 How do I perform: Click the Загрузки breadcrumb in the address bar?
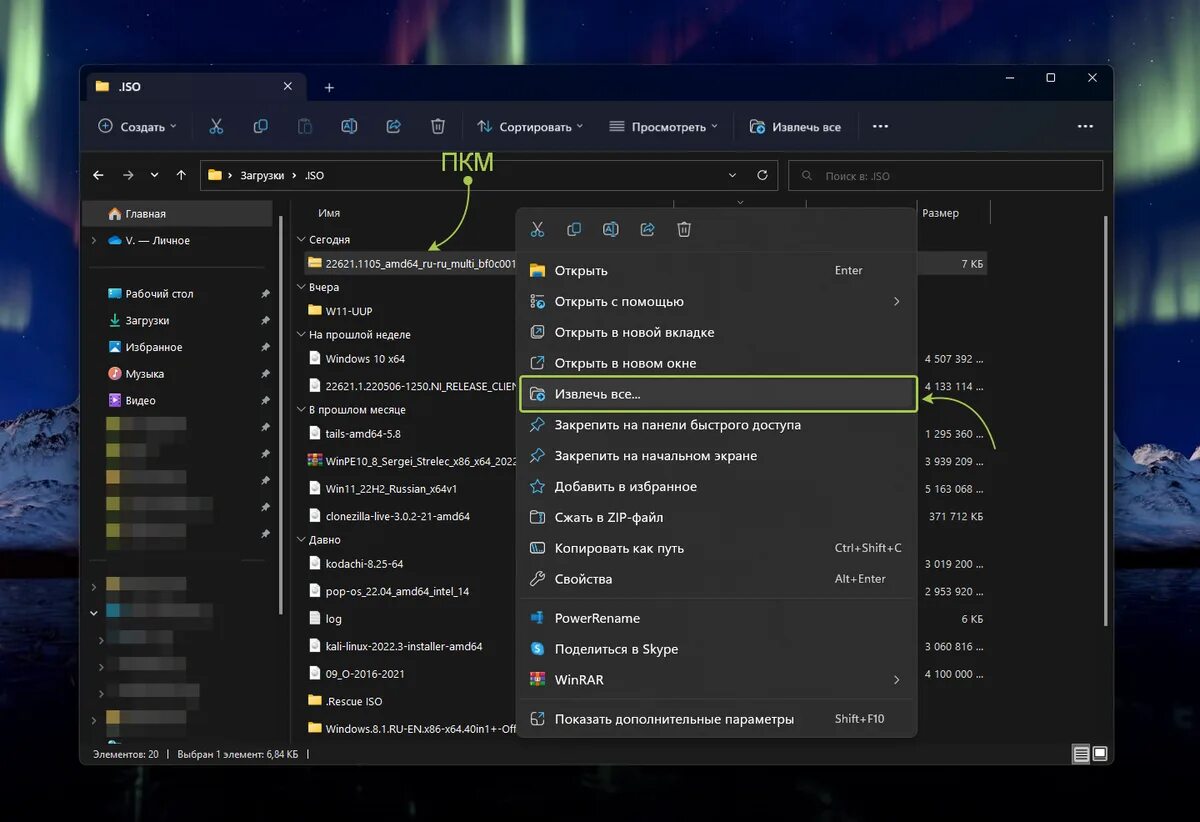click(x=262, y=175)
